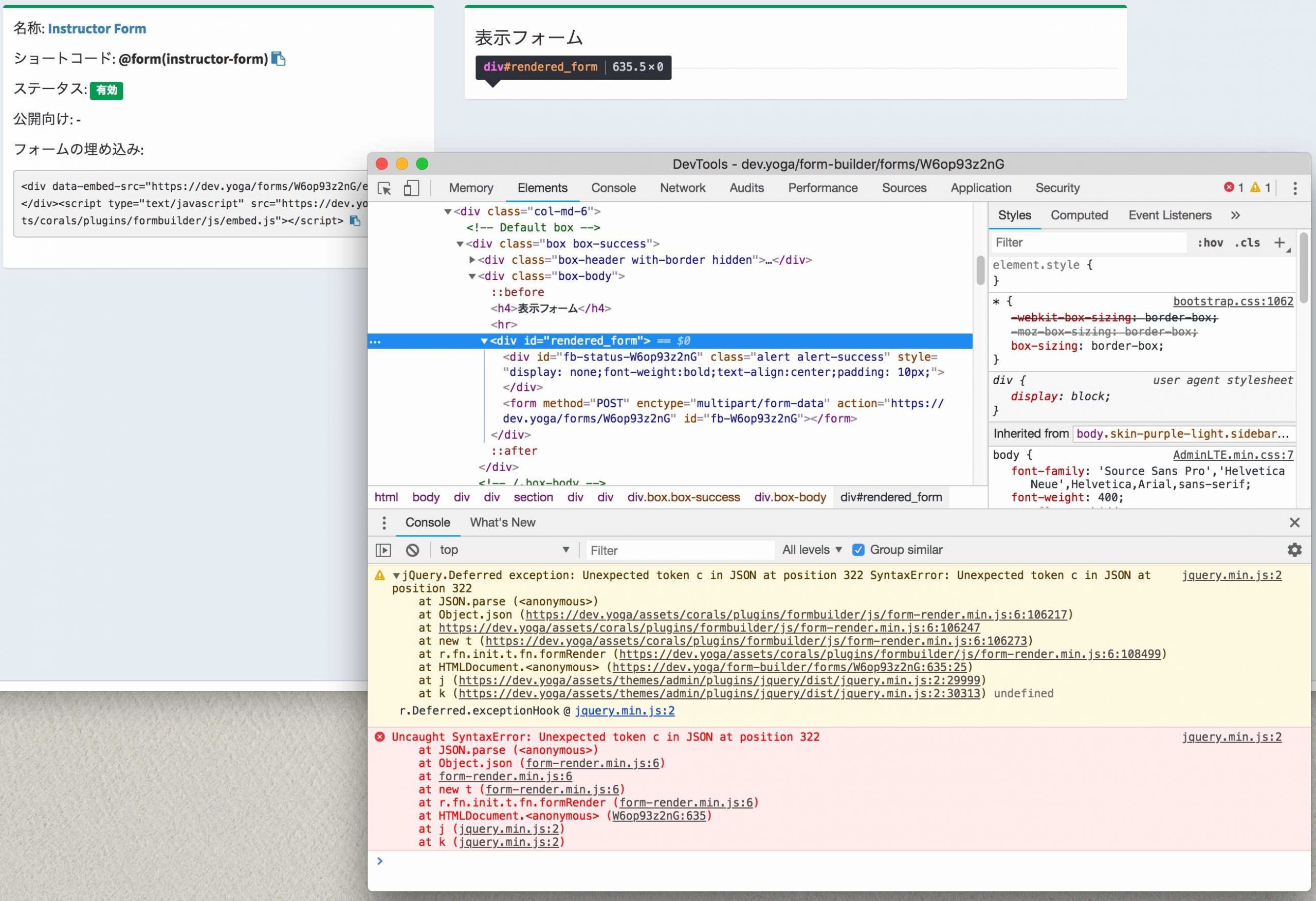This screenshot has width=1316, height=901.
Task: Copy the shortcode via clipboard icon
Action: point(278,58)
